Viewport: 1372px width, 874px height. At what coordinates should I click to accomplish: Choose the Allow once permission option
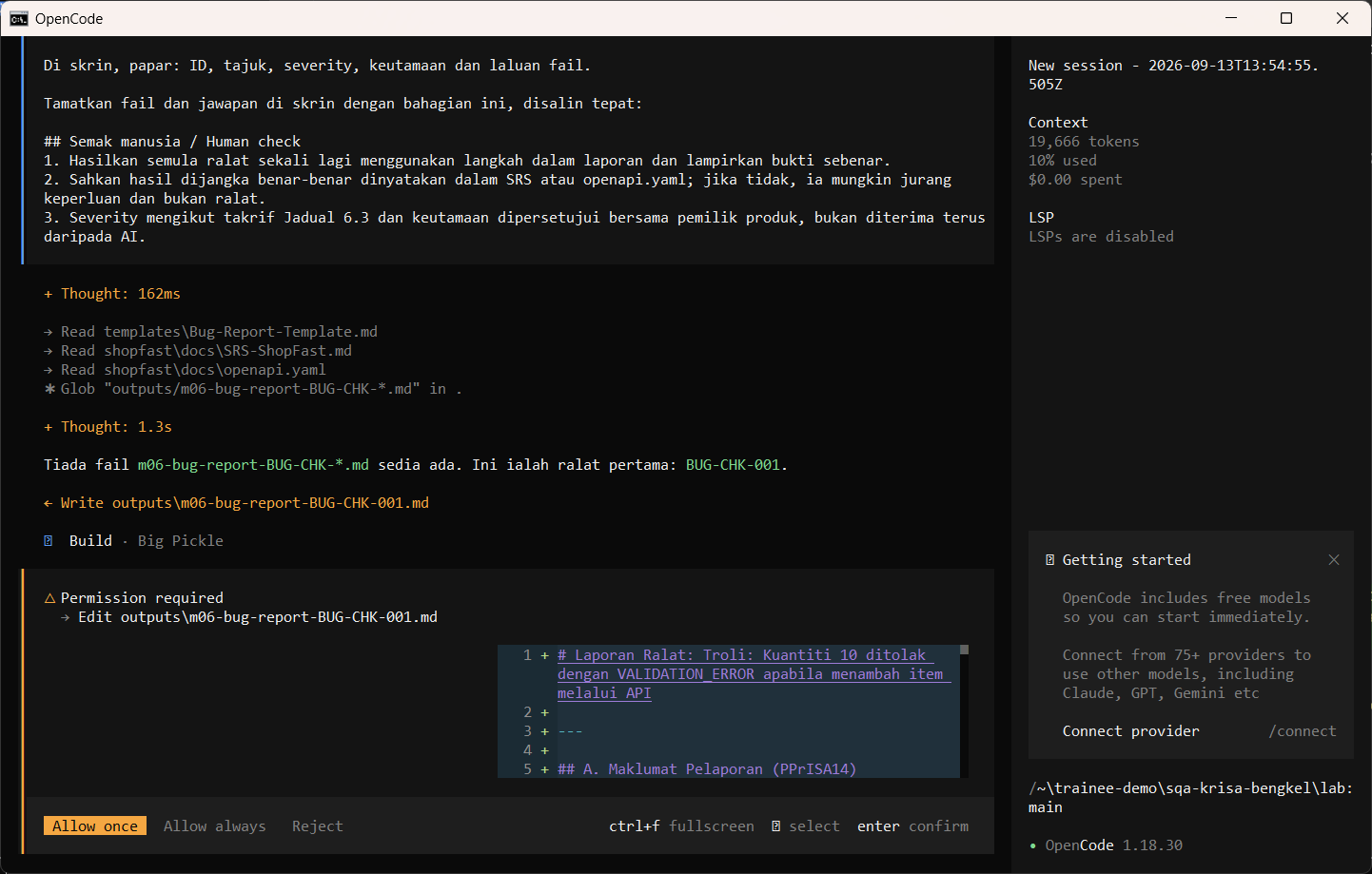tap(95, 825)
